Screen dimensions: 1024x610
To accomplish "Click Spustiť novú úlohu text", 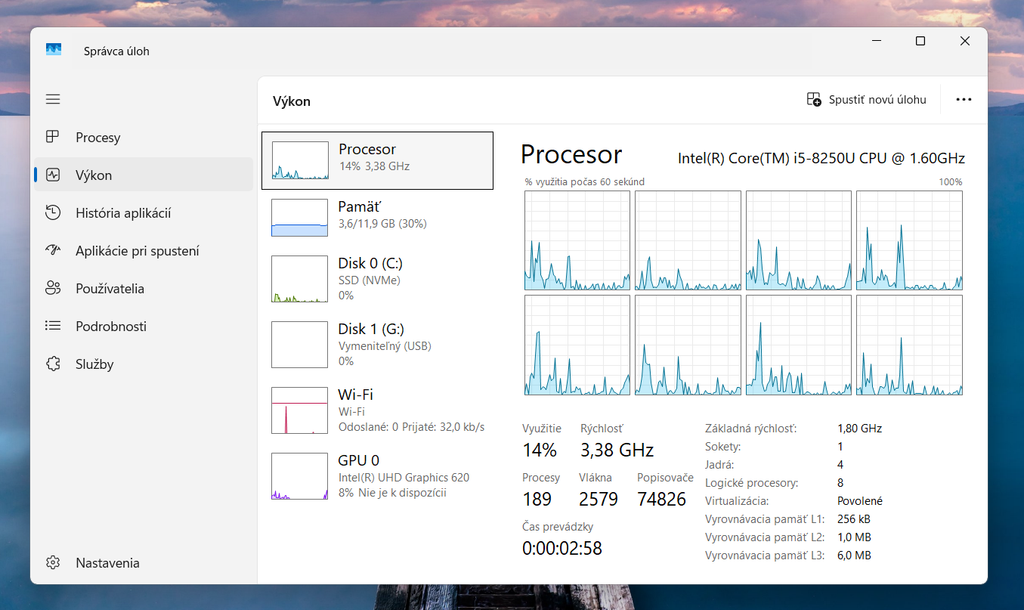I will click(x=877, y=99).
